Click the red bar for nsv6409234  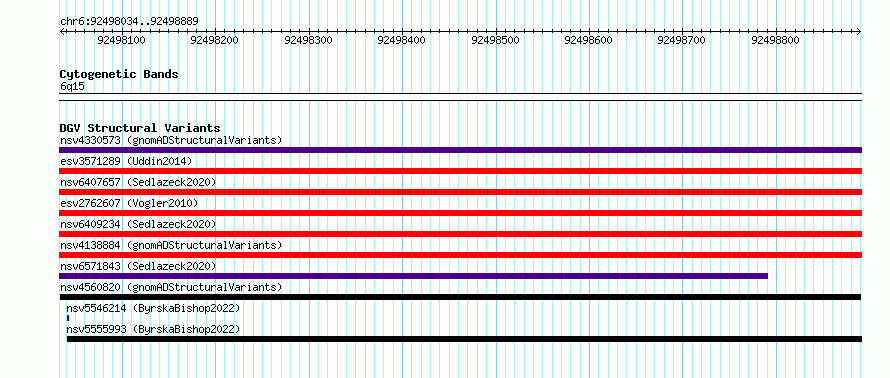[460, 234]
